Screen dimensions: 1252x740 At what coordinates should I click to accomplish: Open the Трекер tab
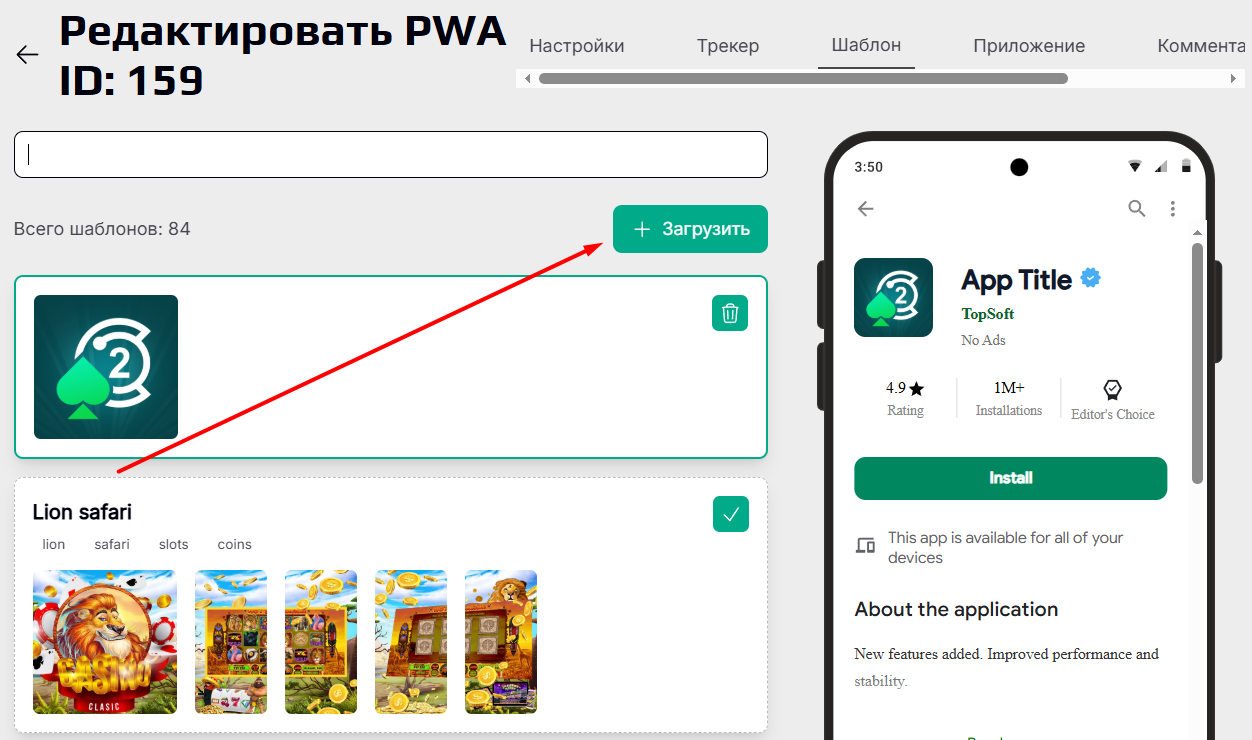tap(728, 46)
